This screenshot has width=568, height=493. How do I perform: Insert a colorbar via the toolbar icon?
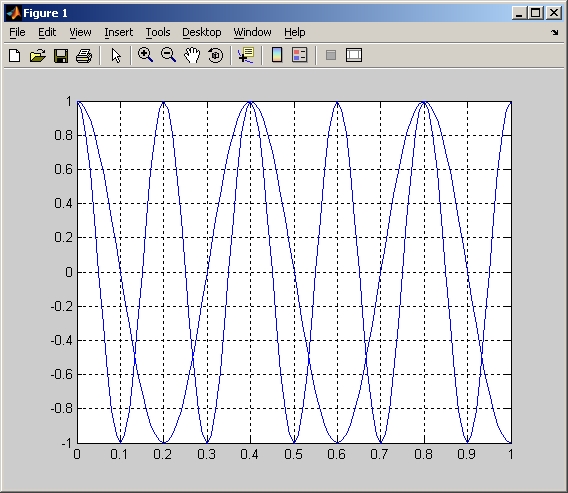point(277,55)
